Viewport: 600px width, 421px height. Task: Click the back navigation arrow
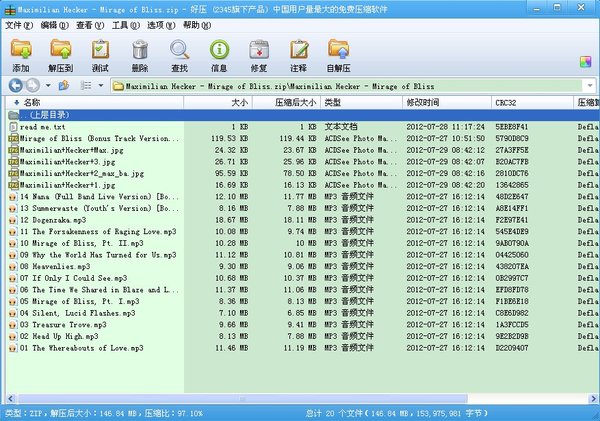[x=15, y=86]
